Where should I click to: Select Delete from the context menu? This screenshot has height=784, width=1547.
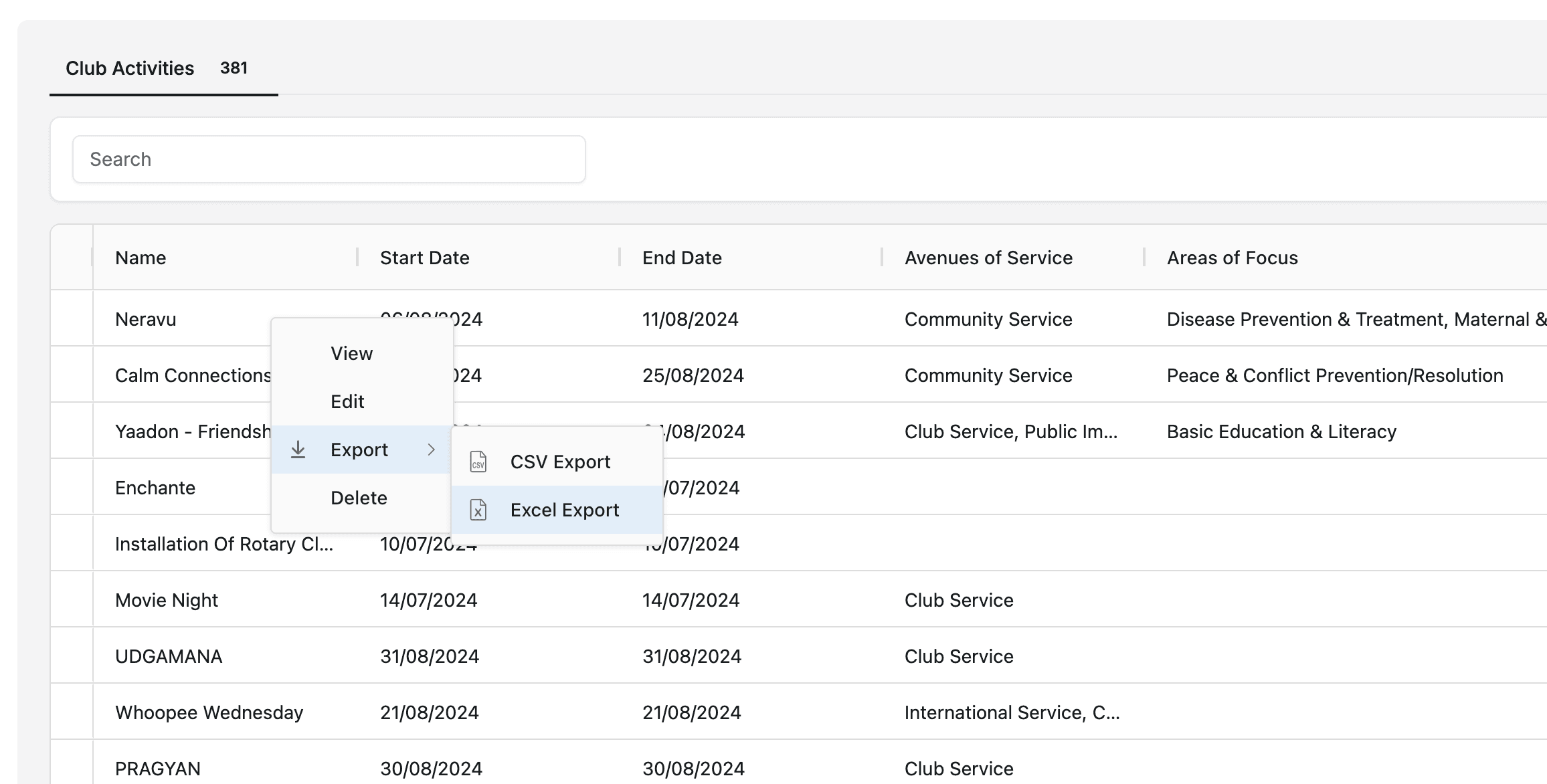click(359, 498)
